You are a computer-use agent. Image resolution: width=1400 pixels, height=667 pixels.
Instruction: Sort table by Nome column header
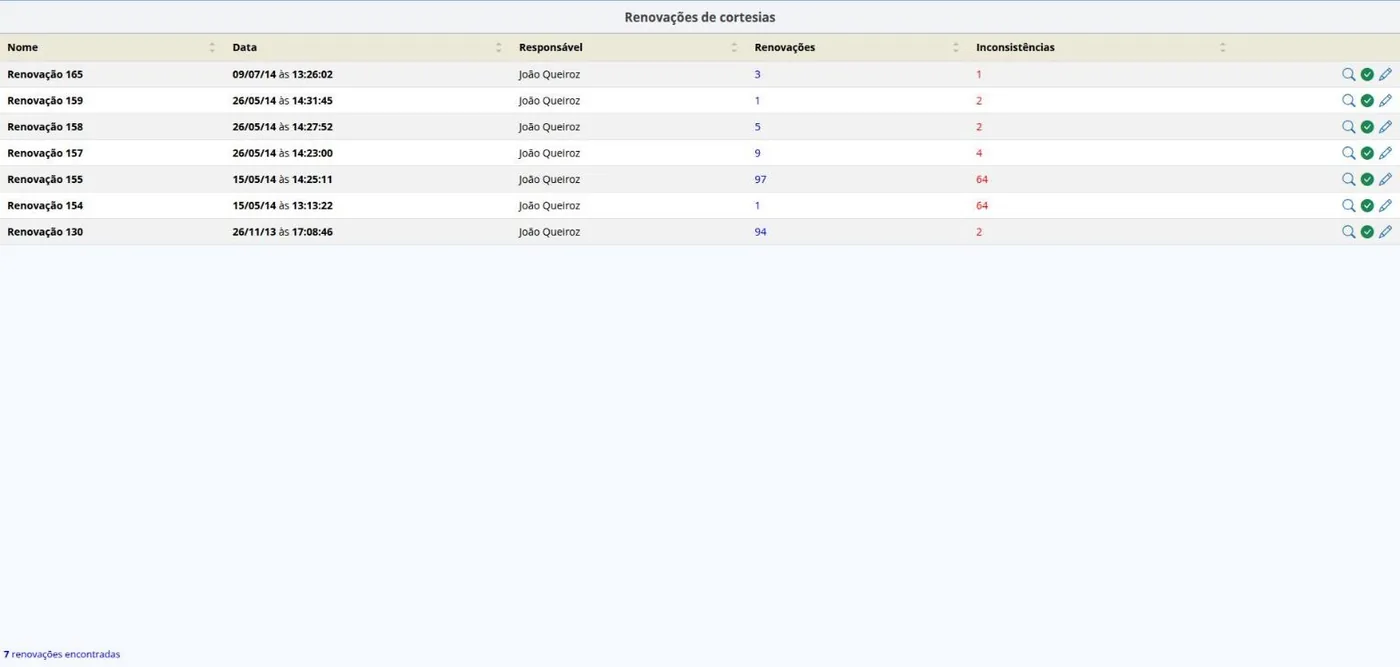point(112,47)
